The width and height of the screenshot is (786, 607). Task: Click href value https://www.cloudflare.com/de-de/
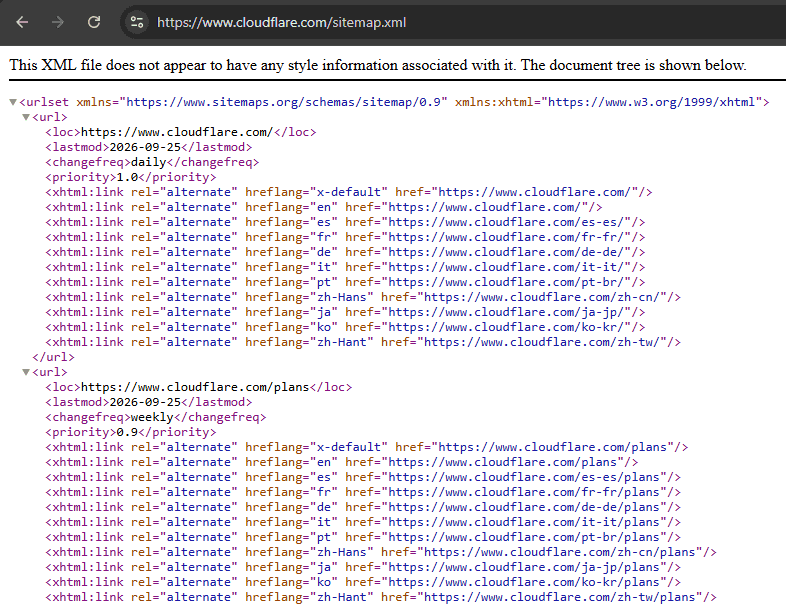(506, 253)
